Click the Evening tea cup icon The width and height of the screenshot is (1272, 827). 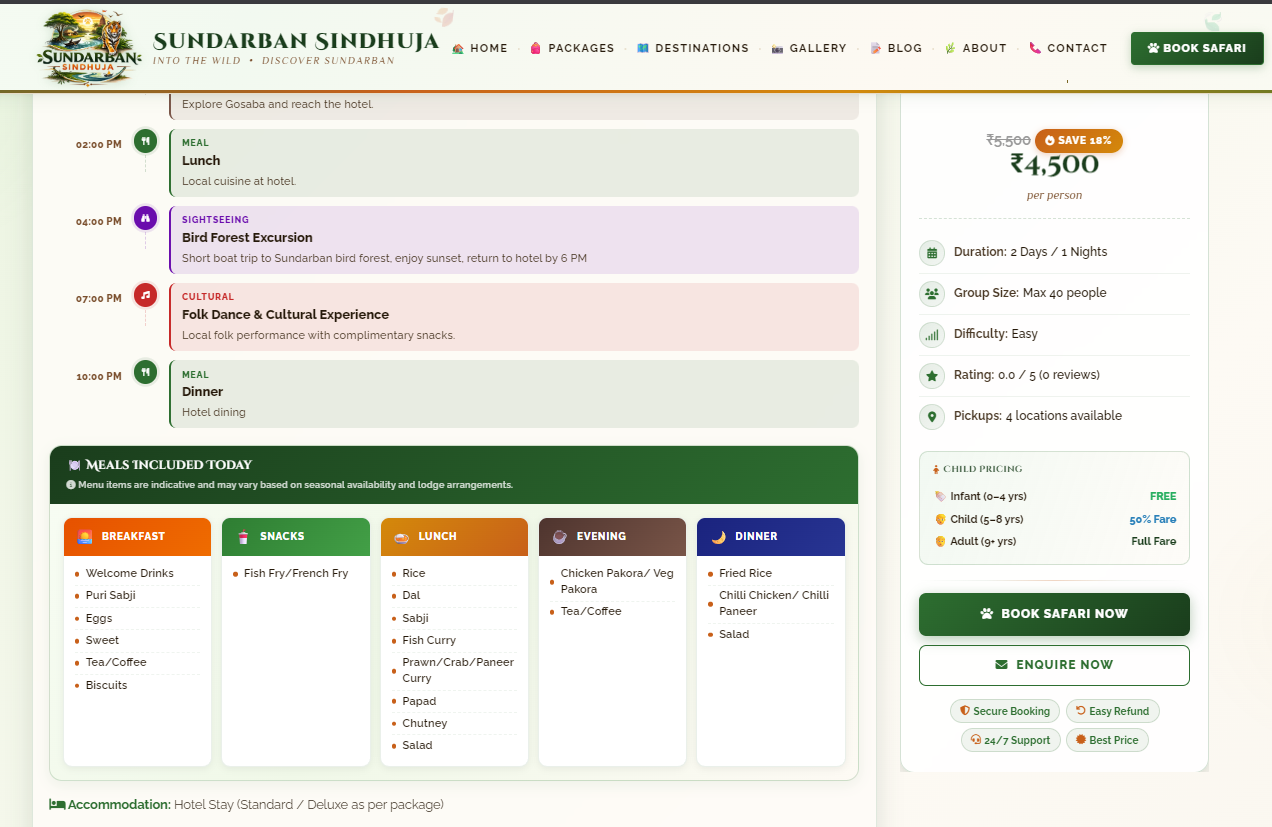[560, 537]
